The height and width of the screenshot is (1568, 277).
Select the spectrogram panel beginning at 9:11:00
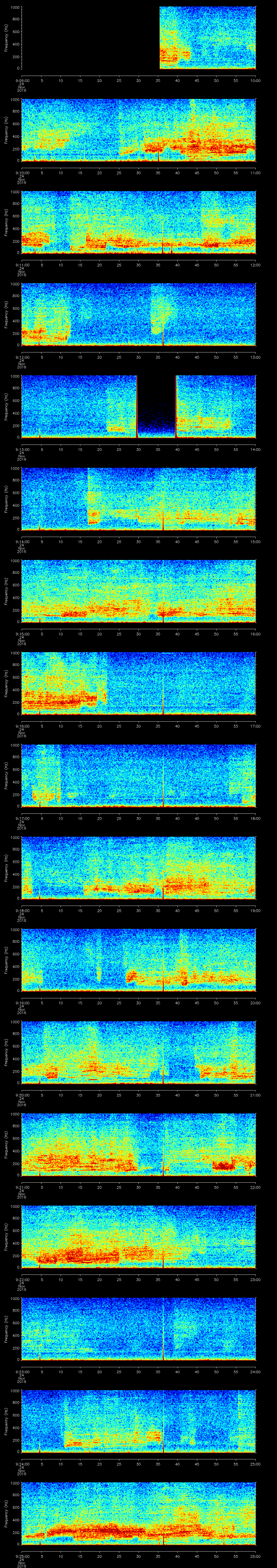point(139,222)
